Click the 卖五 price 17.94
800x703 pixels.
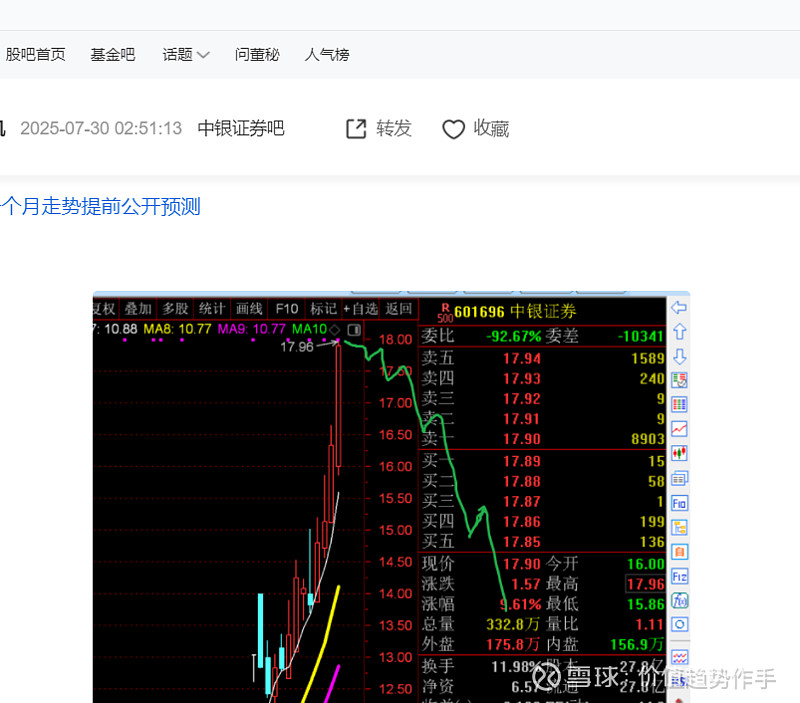coord(522,359)
